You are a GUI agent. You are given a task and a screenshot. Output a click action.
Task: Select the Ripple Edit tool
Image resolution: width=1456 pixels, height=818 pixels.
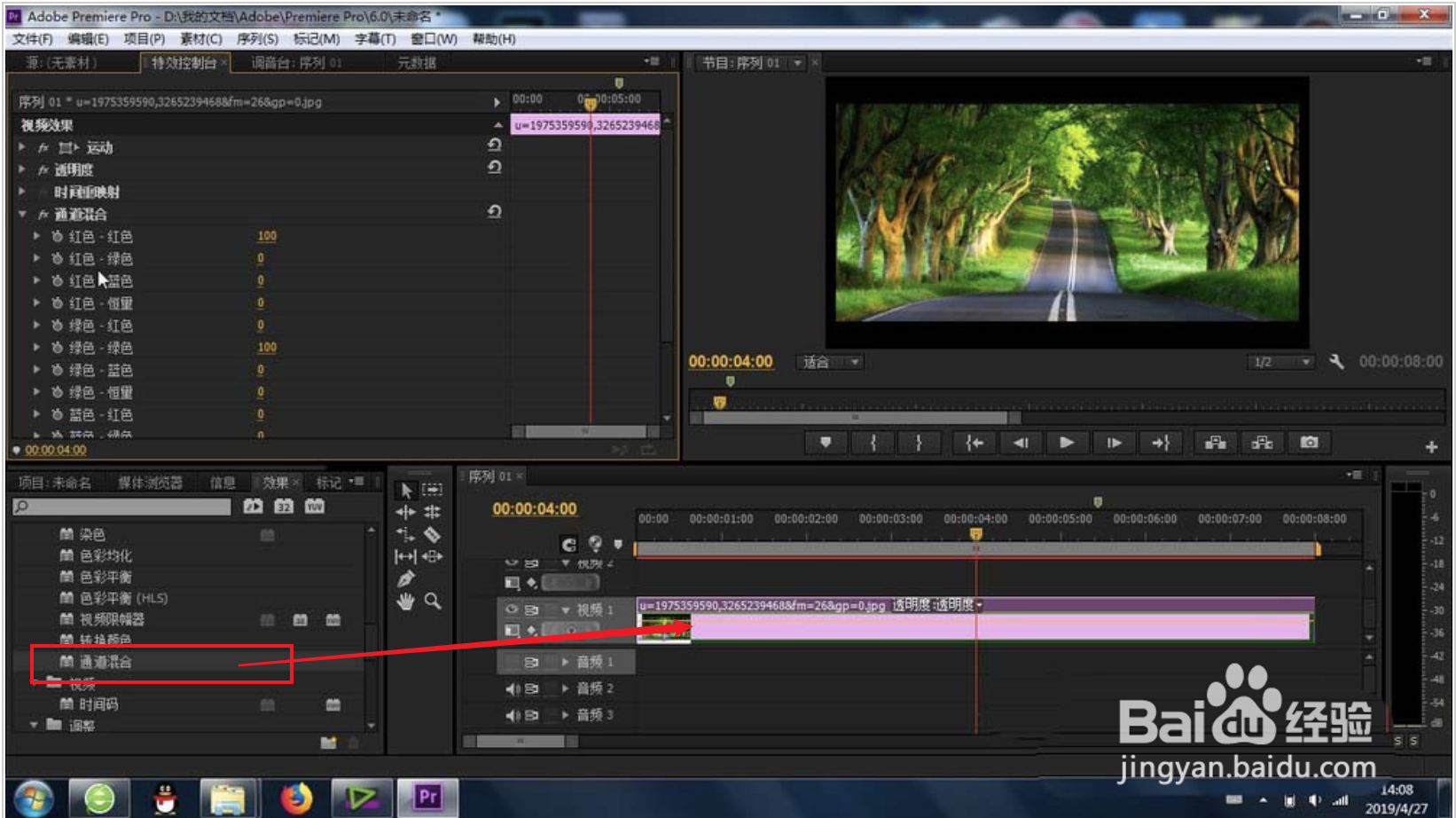[x=405, y=512]
